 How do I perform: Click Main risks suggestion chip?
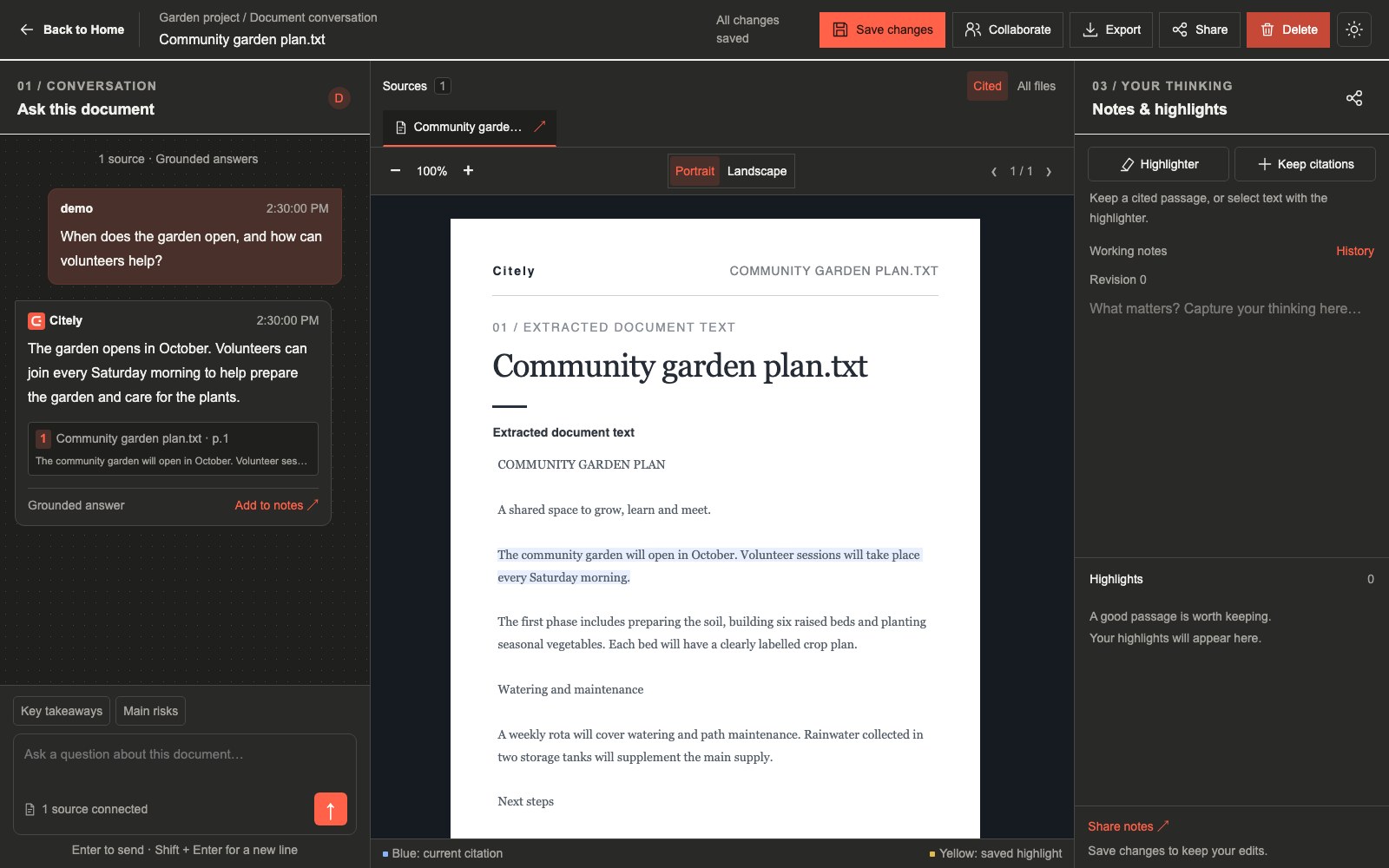150,711
